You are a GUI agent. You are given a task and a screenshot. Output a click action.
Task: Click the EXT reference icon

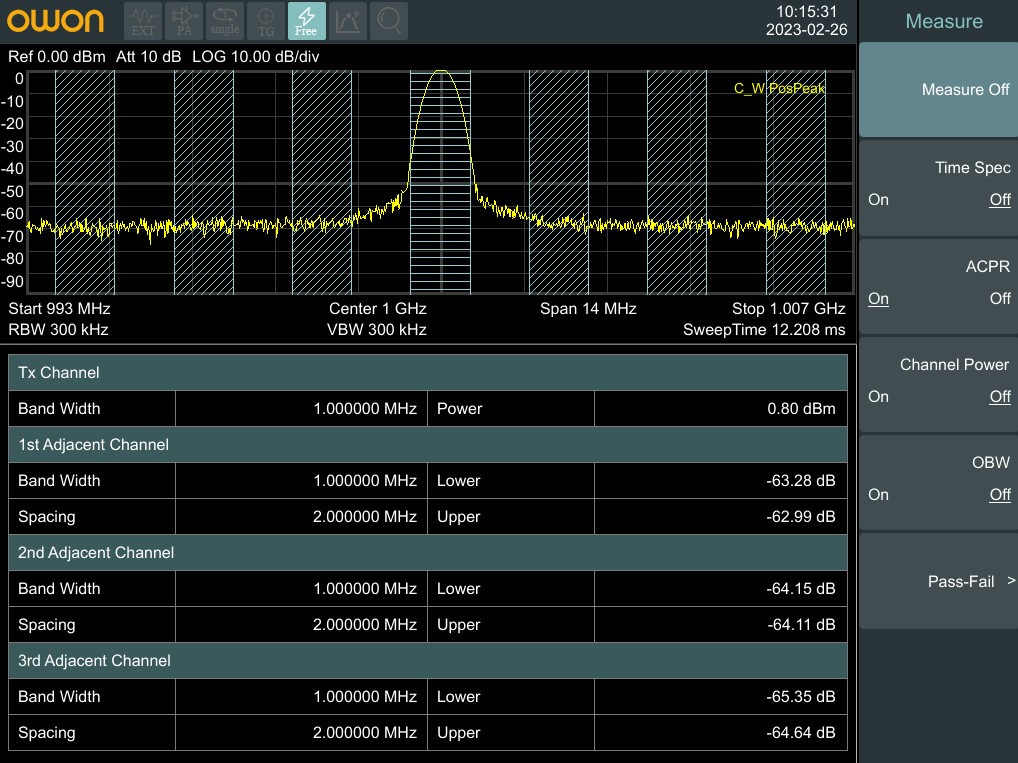click(143, 20)
